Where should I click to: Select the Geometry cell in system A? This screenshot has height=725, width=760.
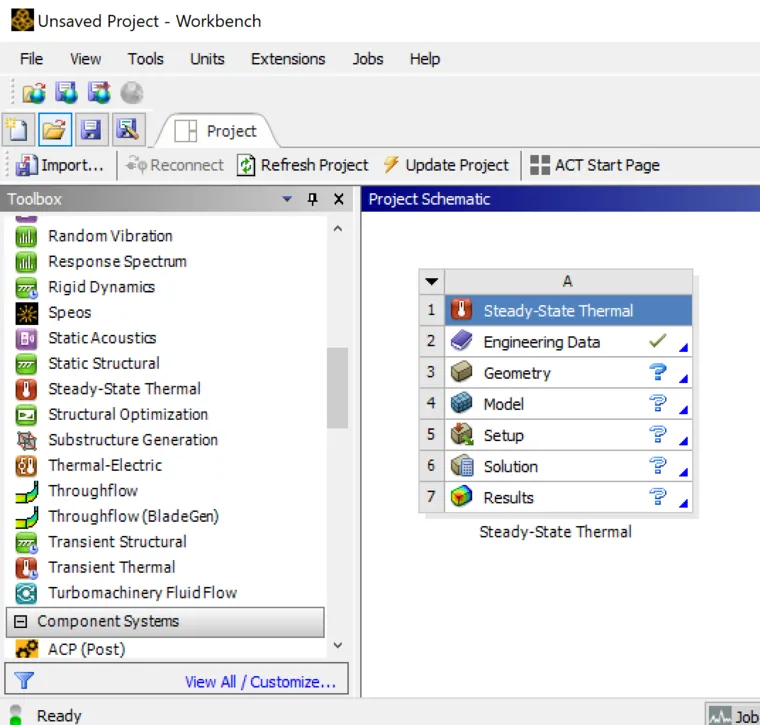(516, 373)
